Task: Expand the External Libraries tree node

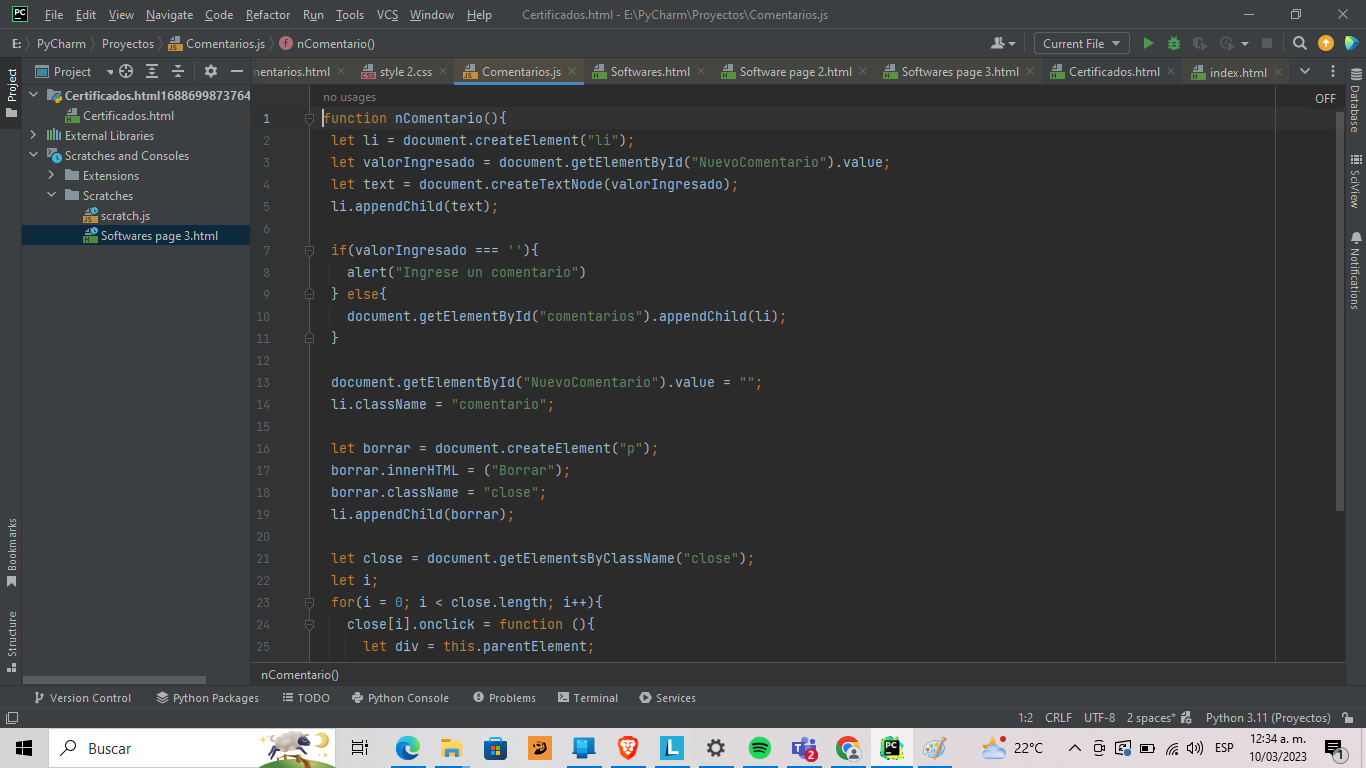Action: 33,135
